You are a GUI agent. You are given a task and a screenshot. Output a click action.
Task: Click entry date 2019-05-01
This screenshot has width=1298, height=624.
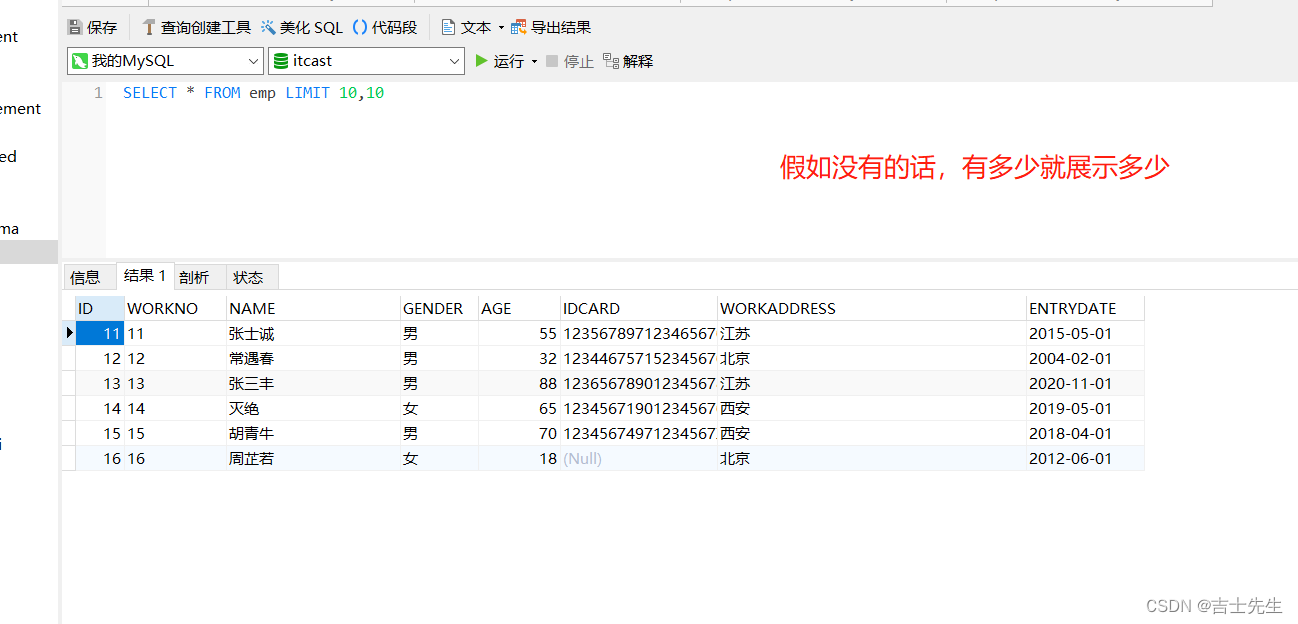pyautogui.click(x=1085, y=408)
